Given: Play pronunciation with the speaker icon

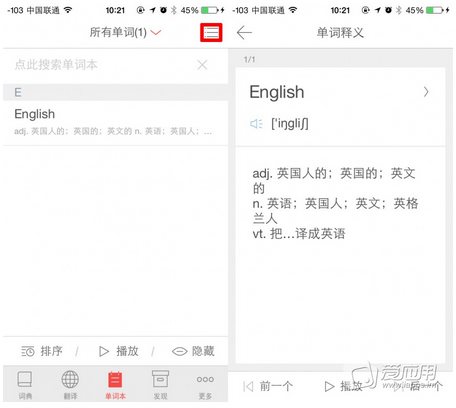Looking at the screenshot, I should coord(256,124).
